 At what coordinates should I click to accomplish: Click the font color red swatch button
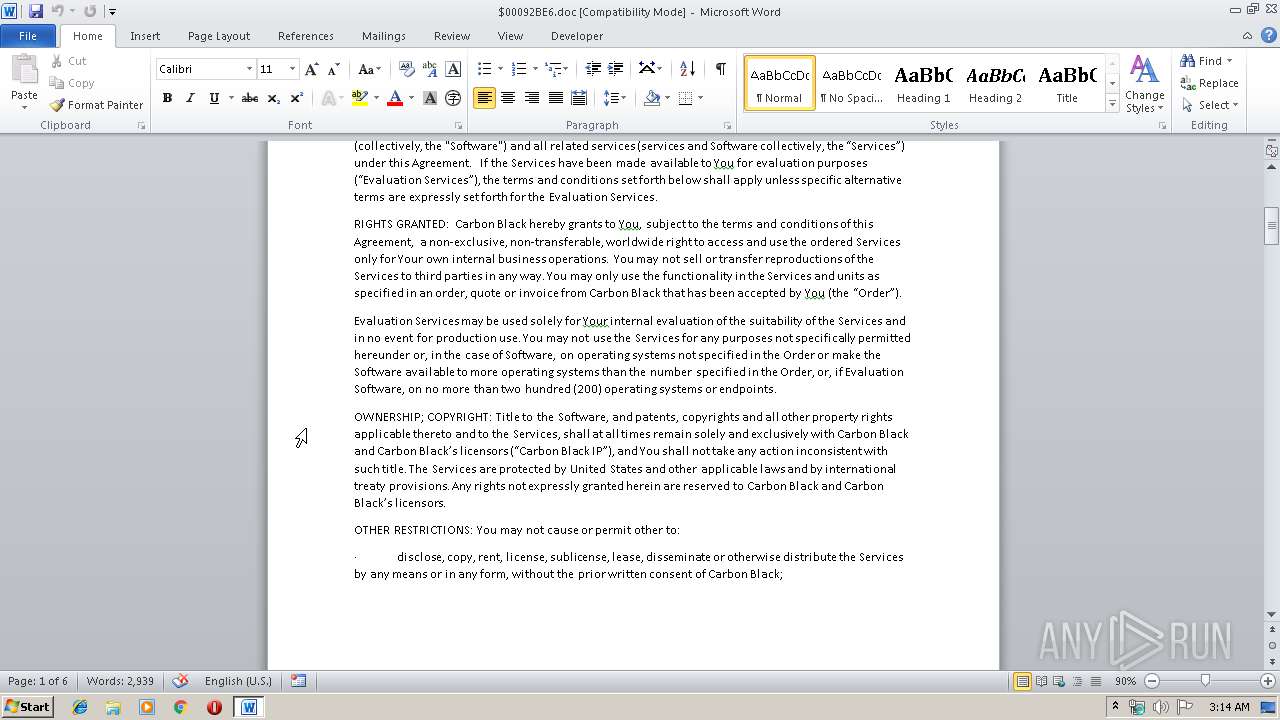pos(394,98)
